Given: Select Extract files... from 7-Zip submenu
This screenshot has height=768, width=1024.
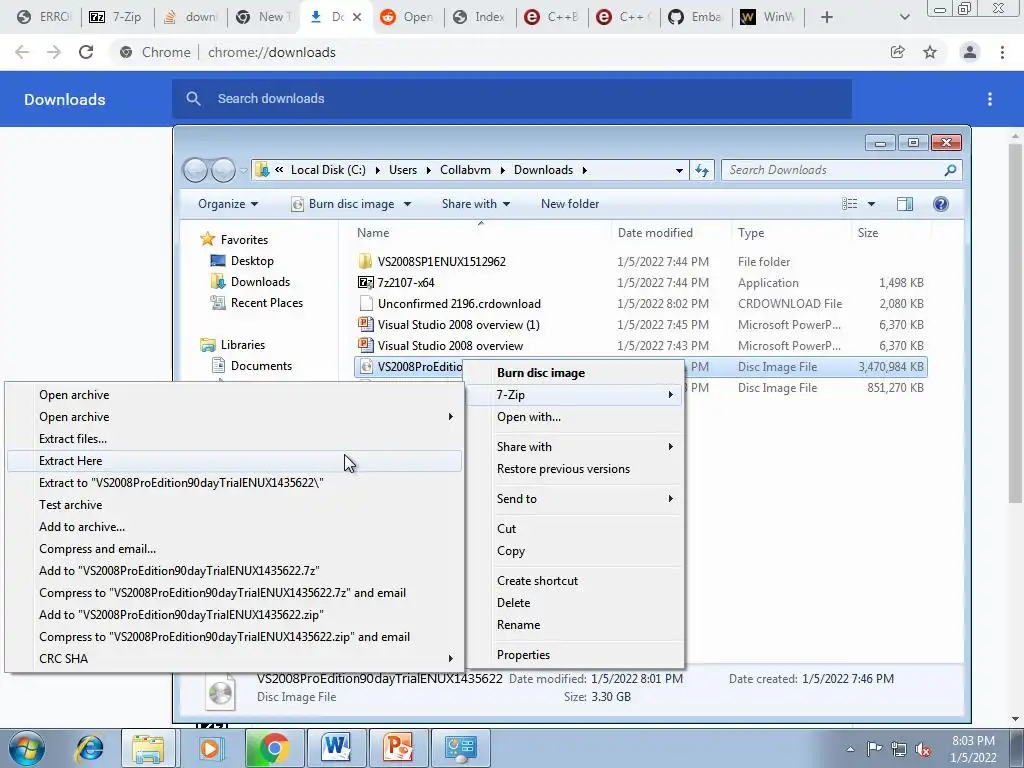Looking at the screenshot, I should point(234,439).
